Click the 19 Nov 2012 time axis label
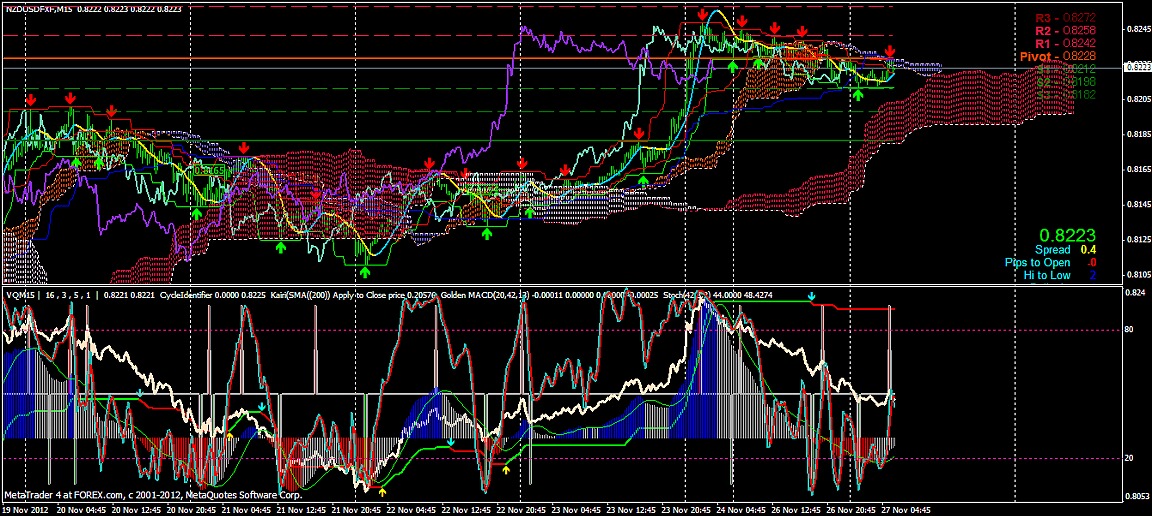This screenshot has height=516, width=1152. pos(26,509)
